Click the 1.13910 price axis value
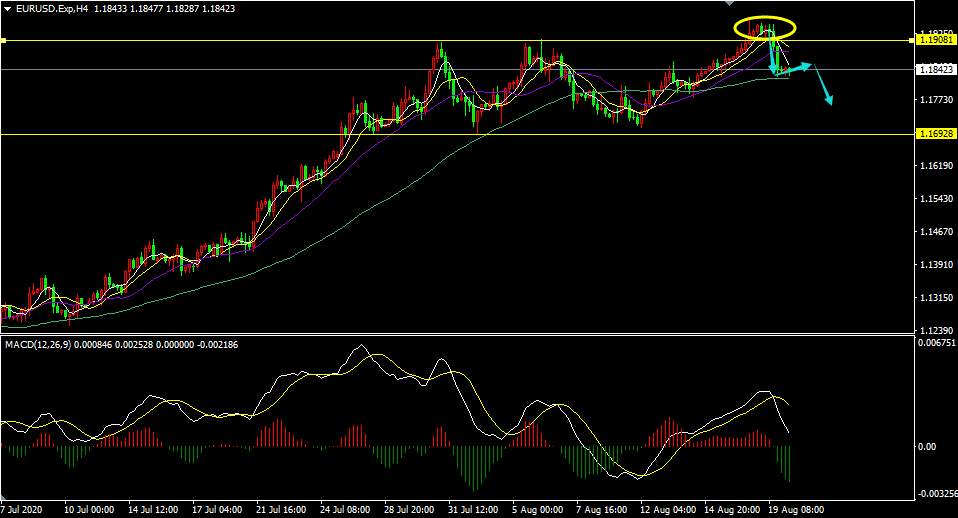 [935, 264]
